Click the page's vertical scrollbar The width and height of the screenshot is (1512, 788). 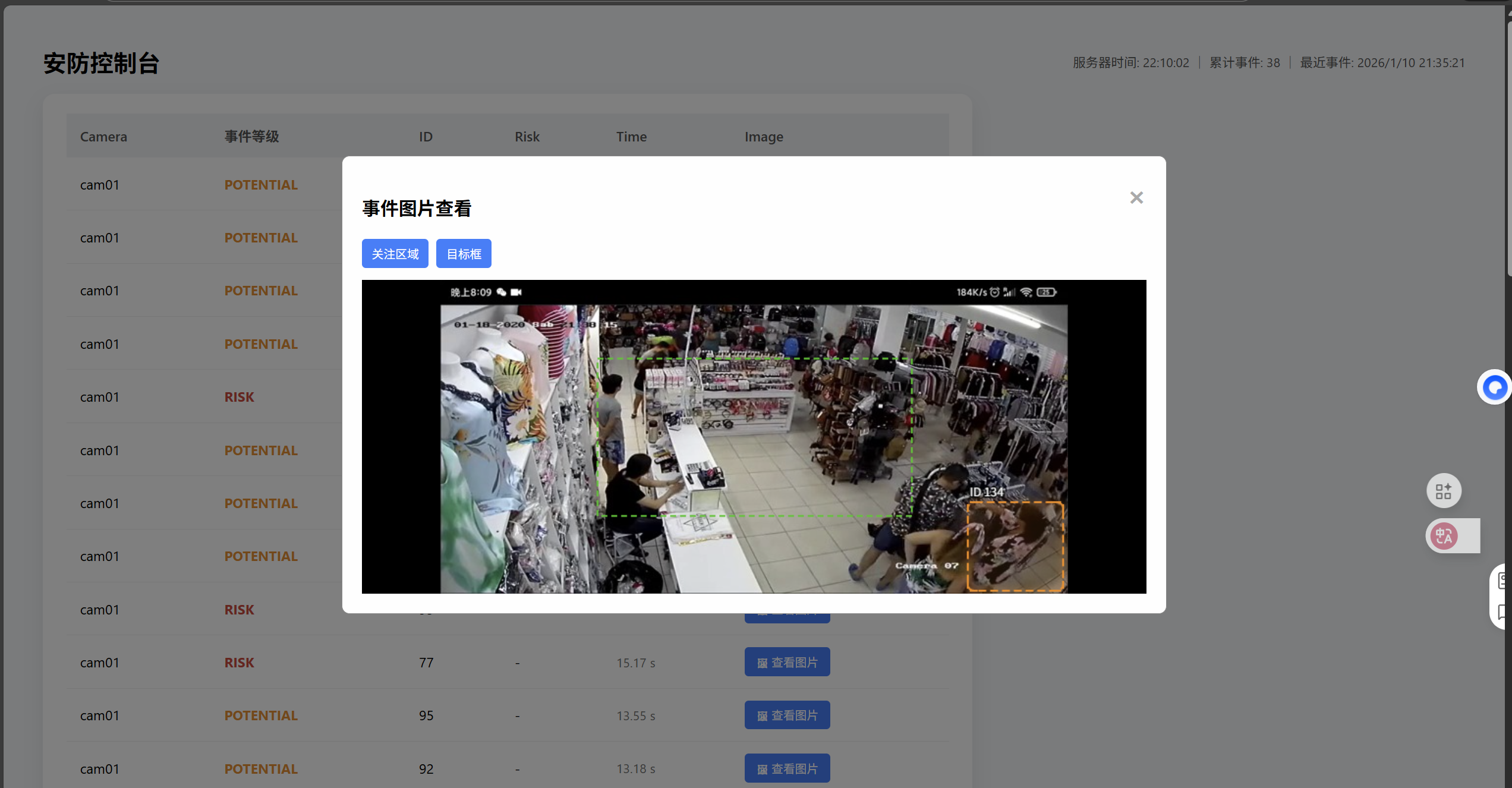click(1508, 149)
